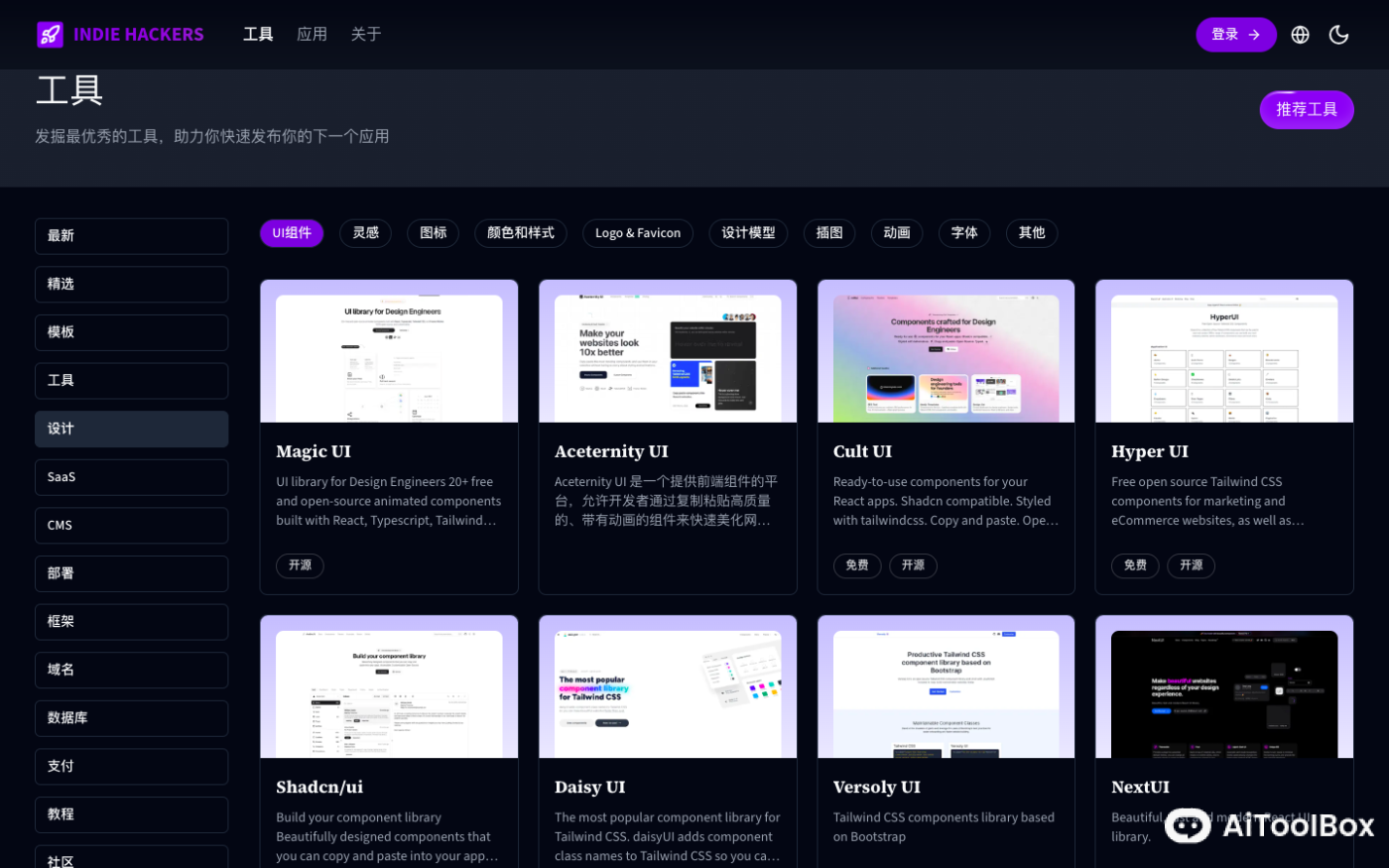Toggle the 图标 filter chip

click(433, 233)
